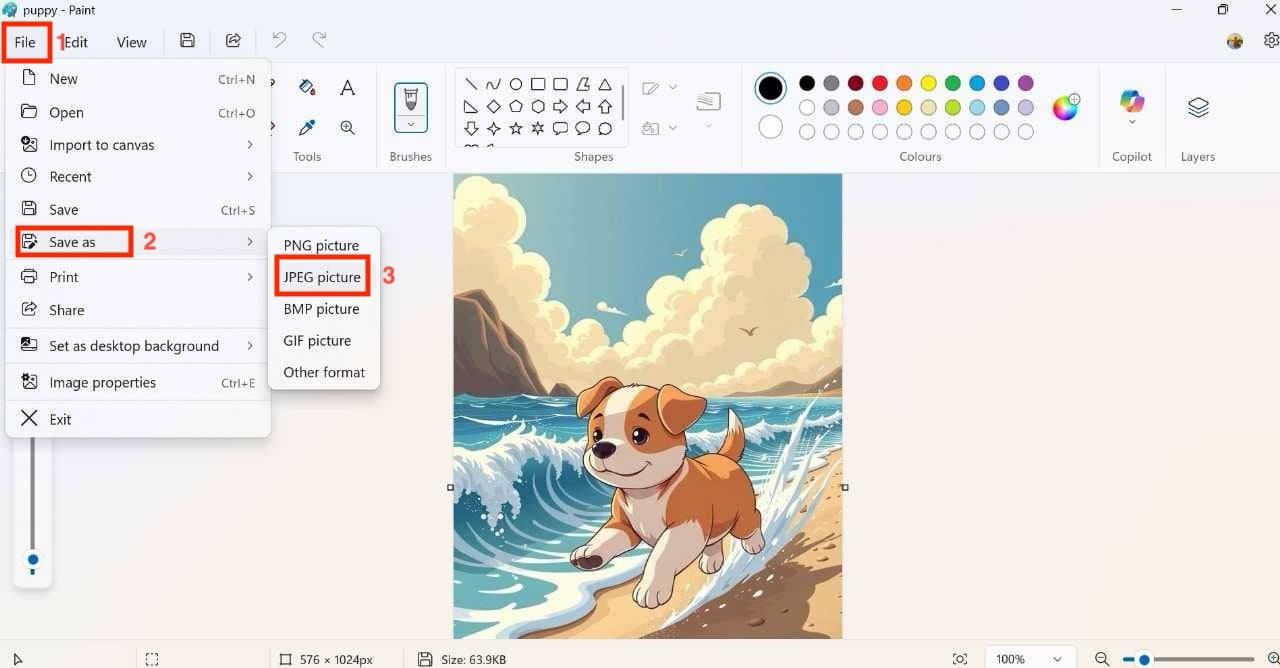Click the zoom out magnifier in status bar
The width and height of the screenshot is (1280, 668).
coord(1102,658)
